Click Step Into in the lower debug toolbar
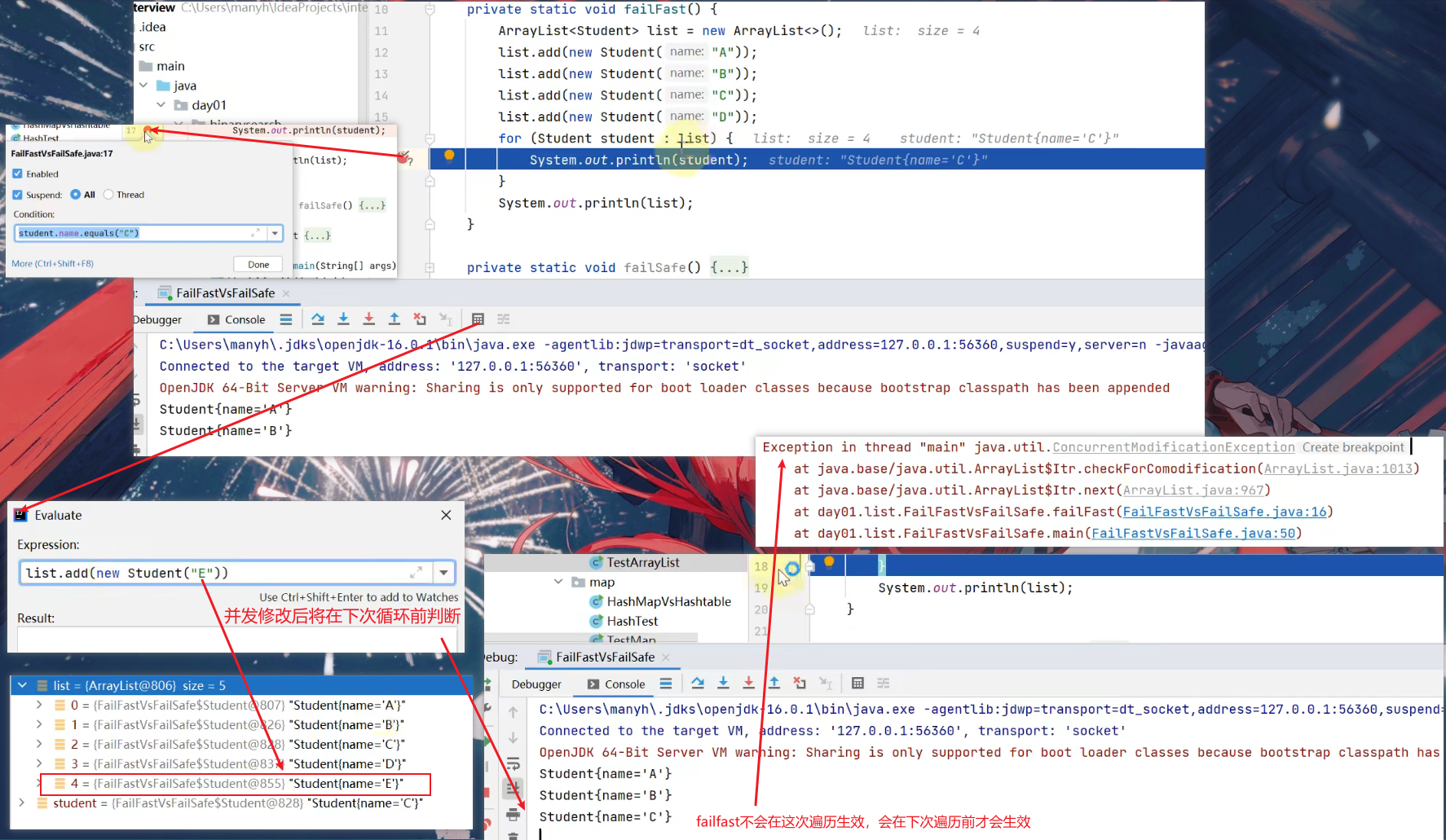This screenshot has width=1446, height=840. 723,684
